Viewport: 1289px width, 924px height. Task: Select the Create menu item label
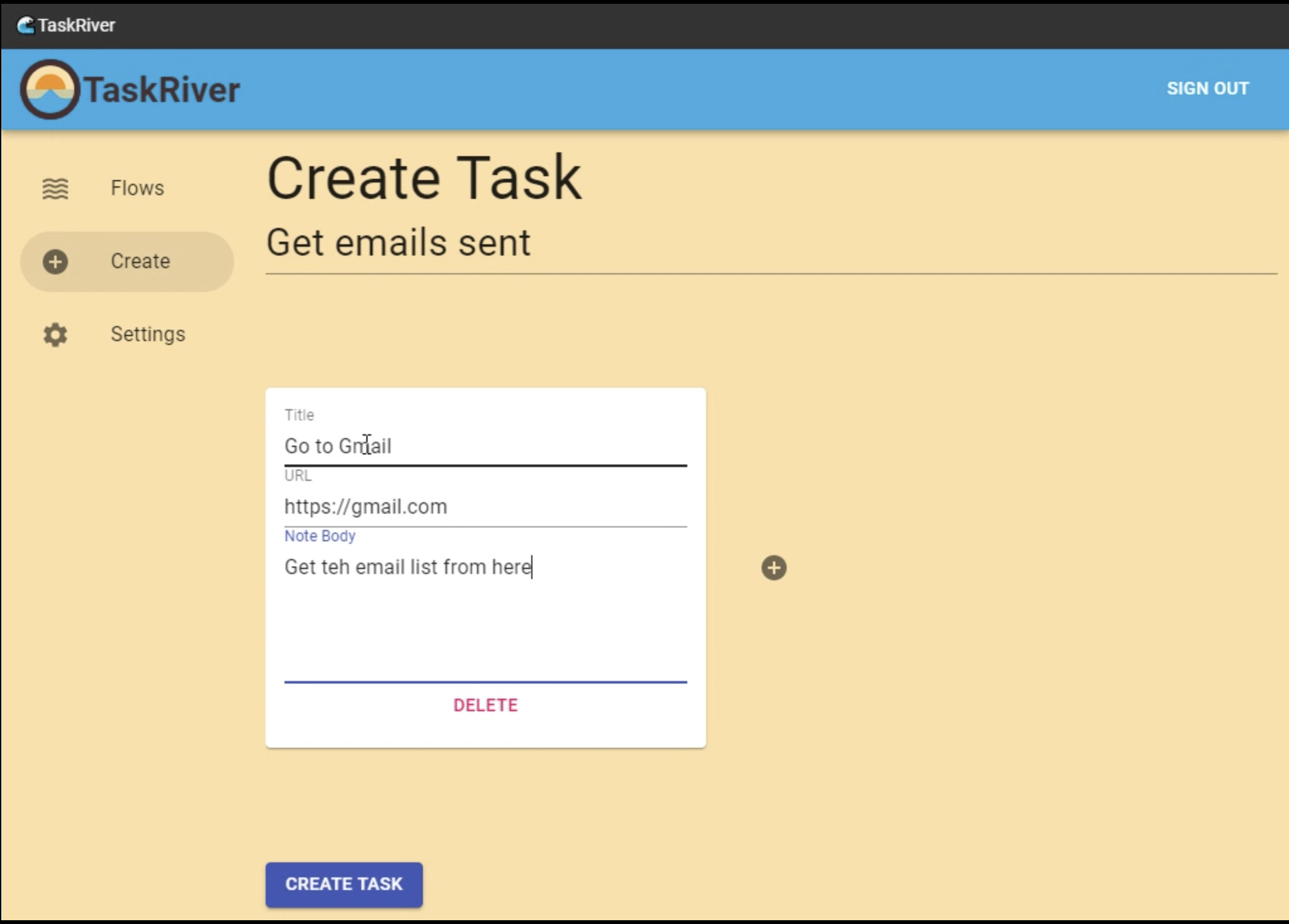click(x=140, y=261)
